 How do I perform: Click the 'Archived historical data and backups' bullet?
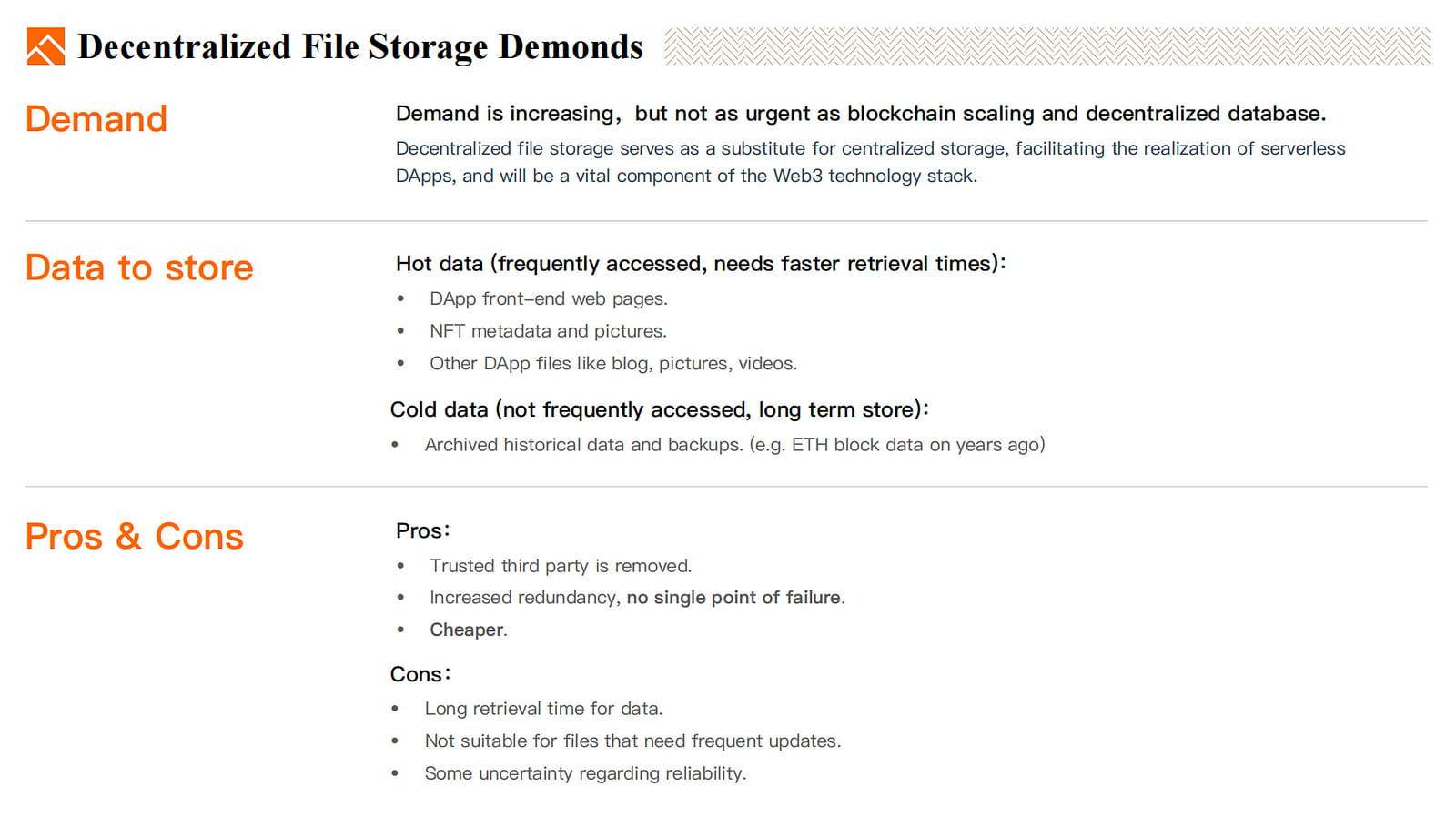point(734,445)
